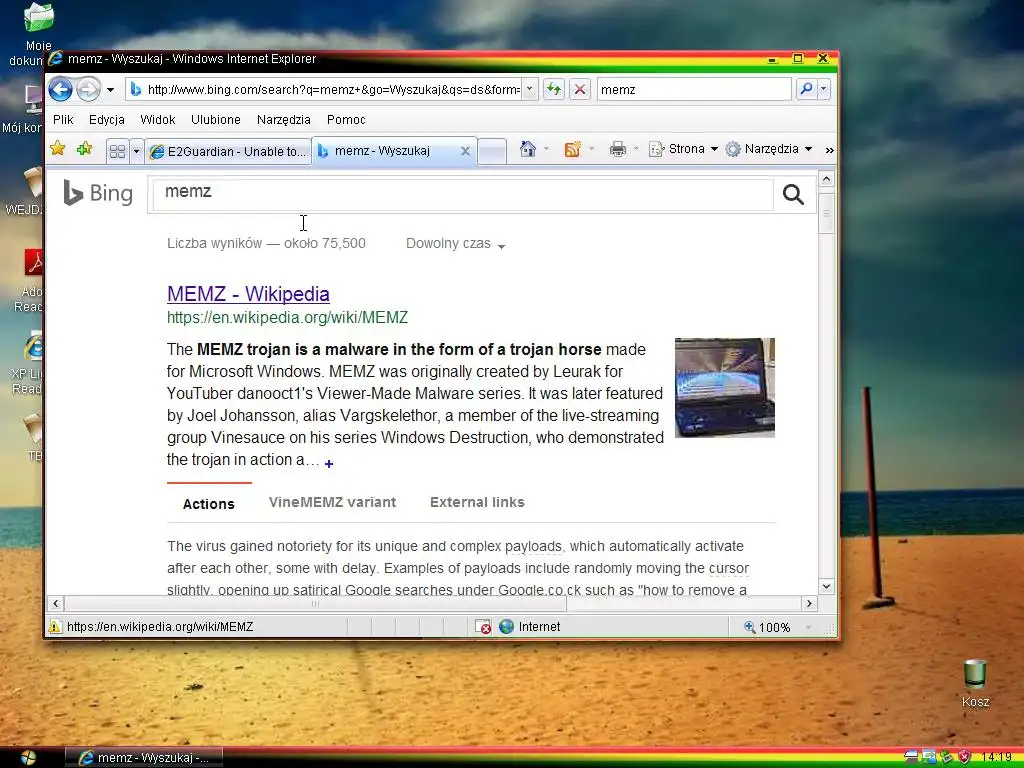Screen dimensions: 1024x768
Task: Open the Narzędzia gear toolbar menu
Action: point(769,149)
